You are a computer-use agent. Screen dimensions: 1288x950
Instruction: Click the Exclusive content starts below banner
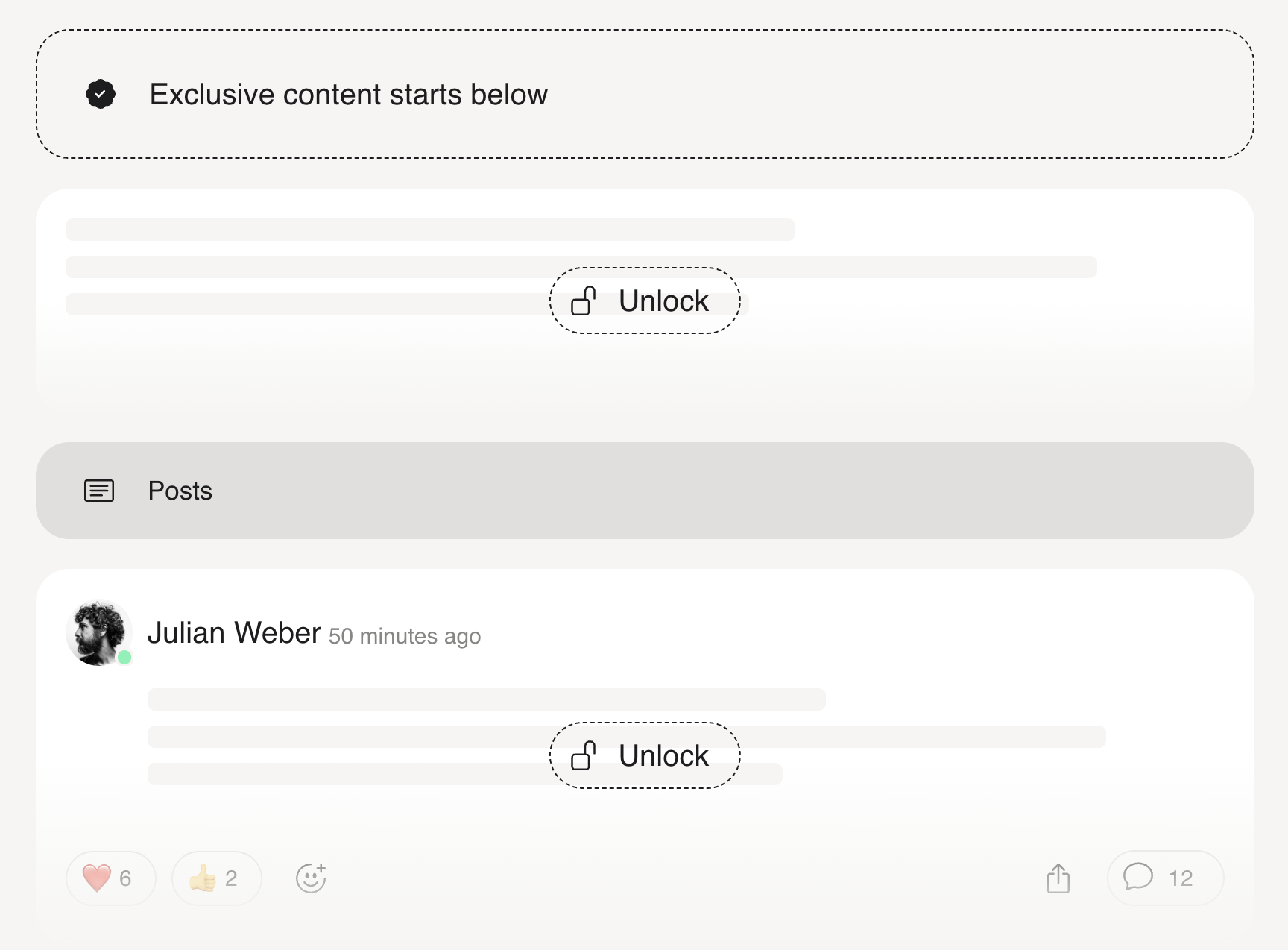[645, 94]
